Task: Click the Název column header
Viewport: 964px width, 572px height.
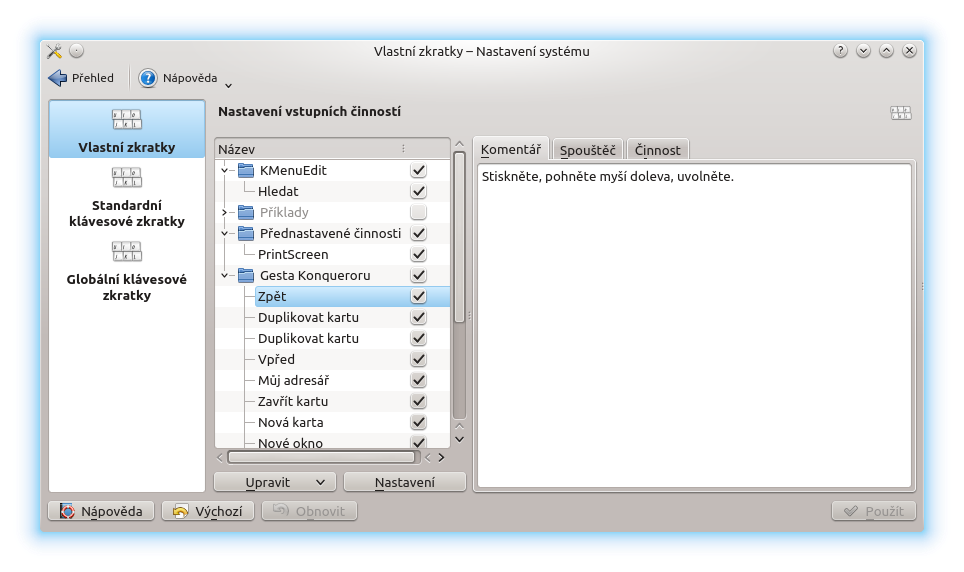Action: coord(332,149)
